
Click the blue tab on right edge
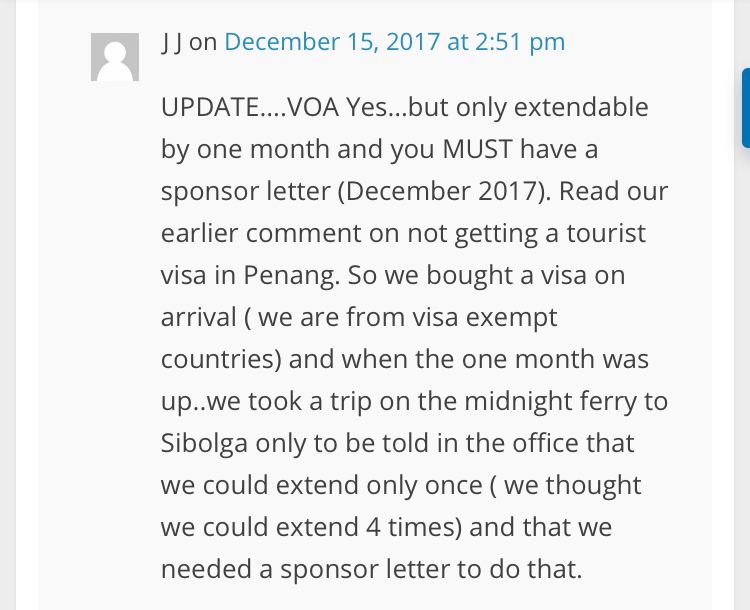[745, 108]
